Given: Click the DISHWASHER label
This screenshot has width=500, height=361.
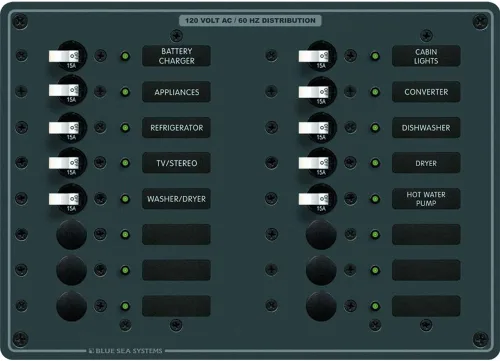Looking at the screenshot, I should [426, 128].
